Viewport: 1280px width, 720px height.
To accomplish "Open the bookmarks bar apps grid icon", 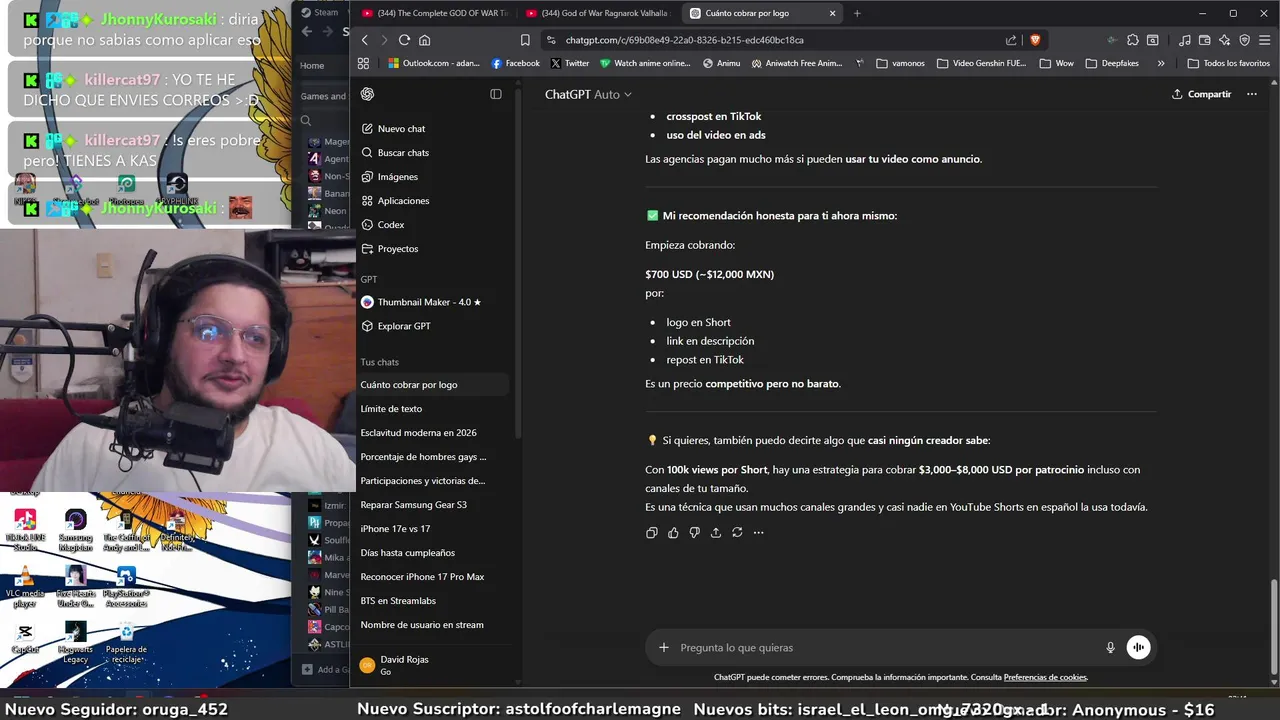I will pos(363,63).
